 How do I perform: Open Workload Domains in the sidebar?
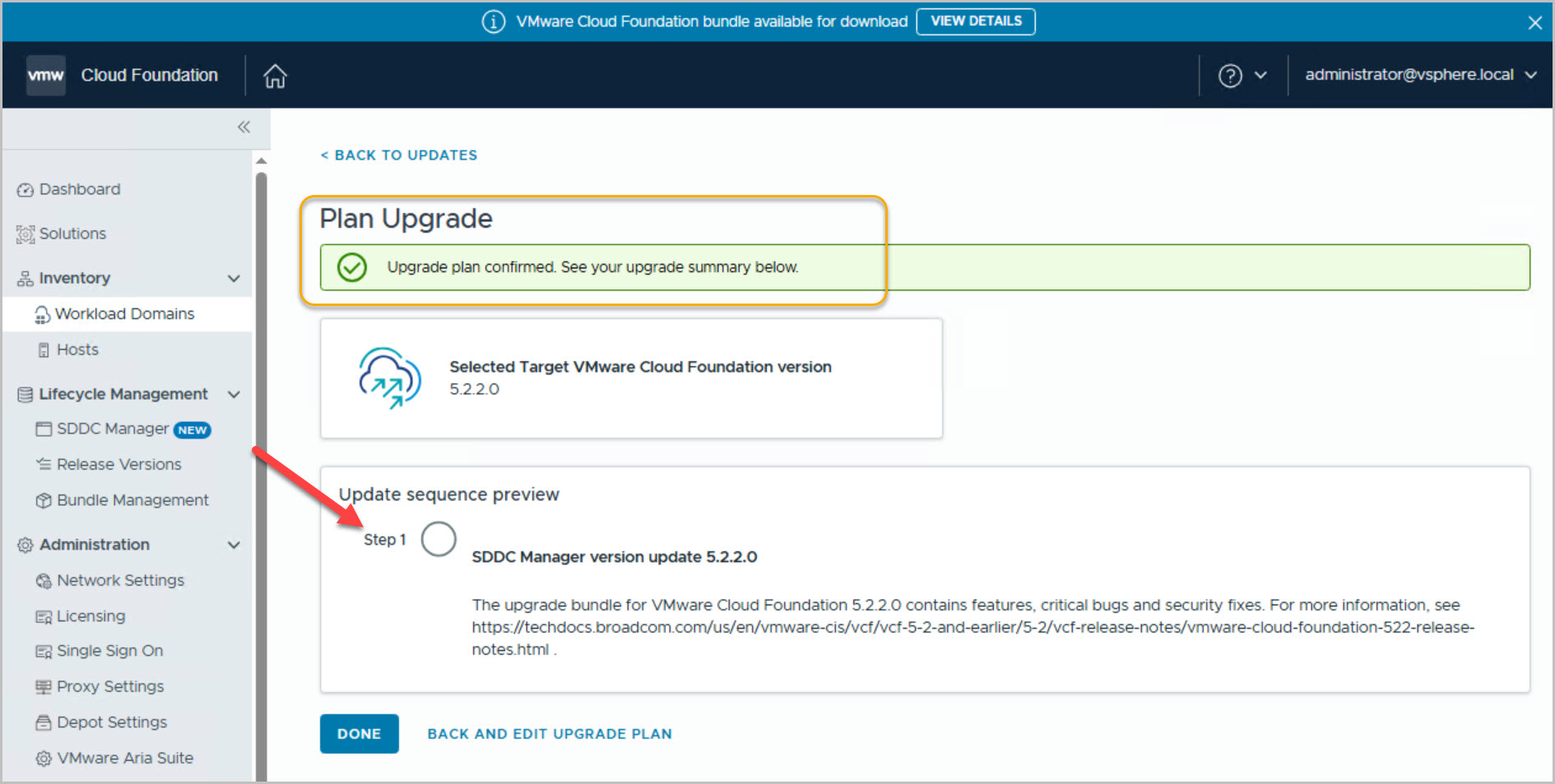[124, 314]
